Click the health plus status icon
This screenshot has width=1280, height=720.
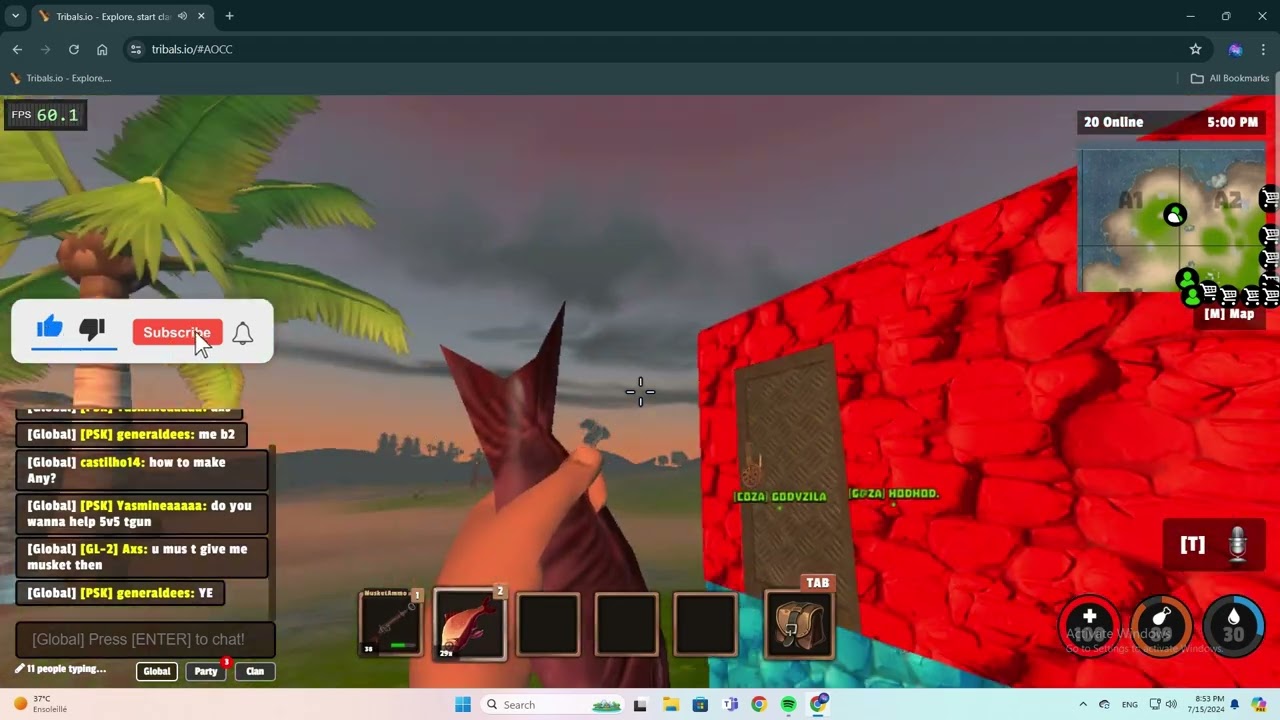pos(1090,625)
